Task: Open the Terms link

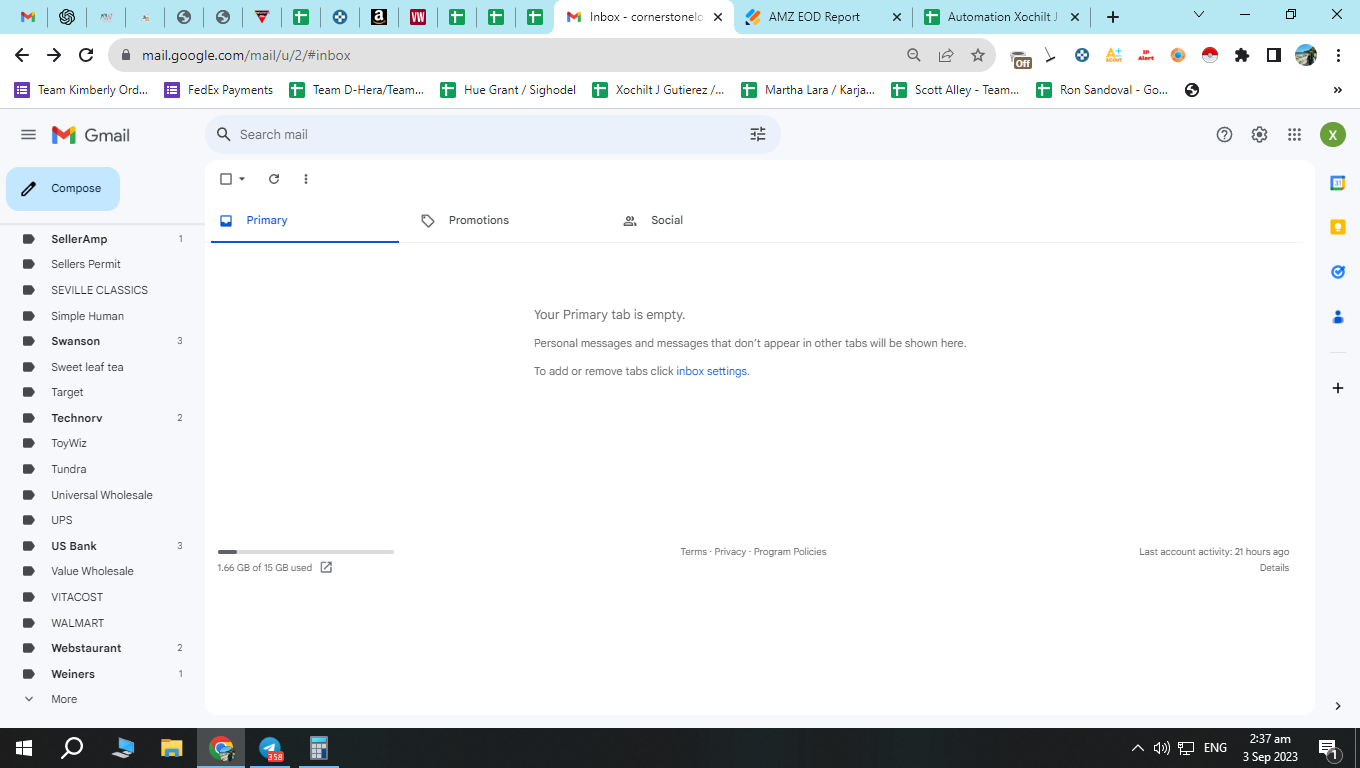Action: (x=693, y=552)
